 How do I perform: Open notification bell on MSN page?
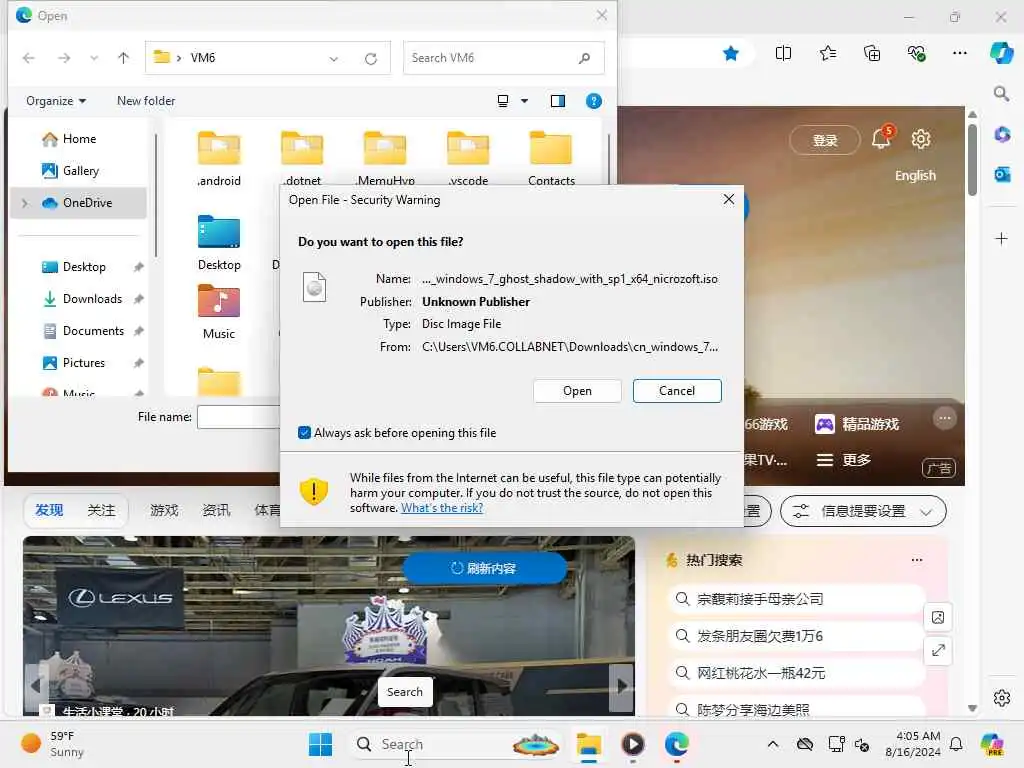click(x=881, y=138)
